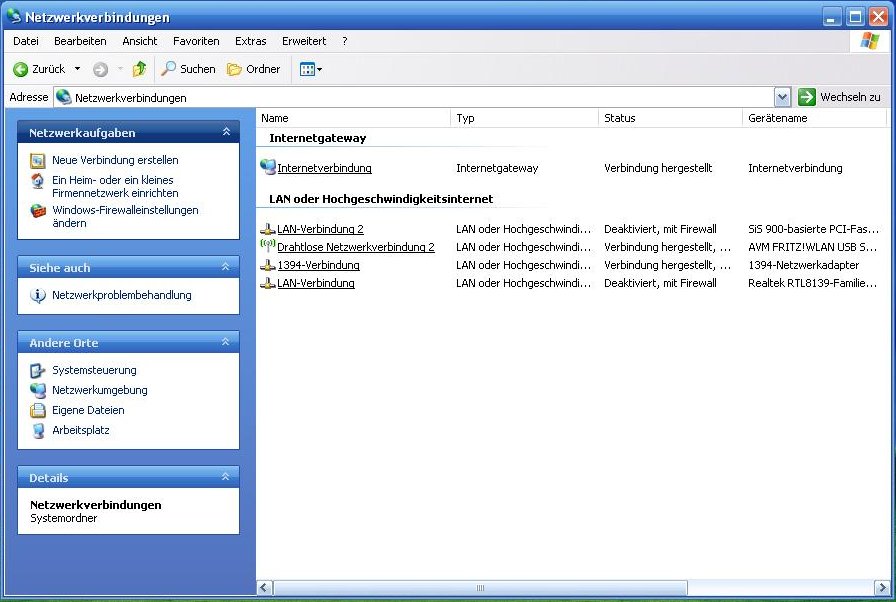This screenshot has height=602, width=896.
Task: Select the LAN-Verbindung 2 name
Action: point(320,229)
